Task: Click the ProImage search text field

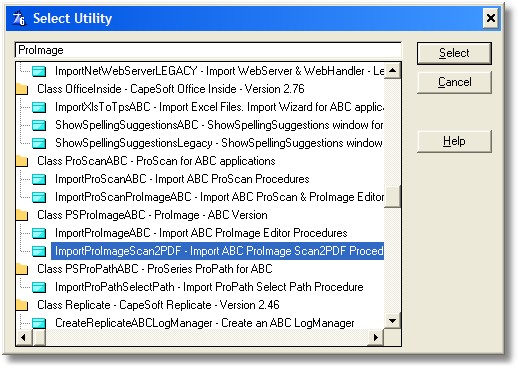Action: point(208,50)
